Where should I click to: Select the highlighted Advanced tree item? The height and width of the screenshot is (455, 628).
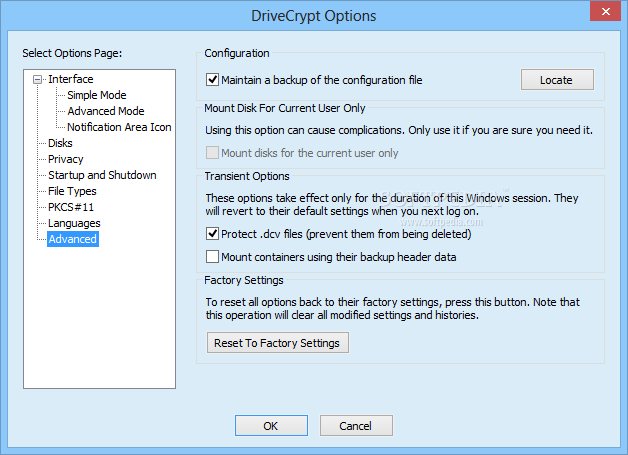[72, 239]
